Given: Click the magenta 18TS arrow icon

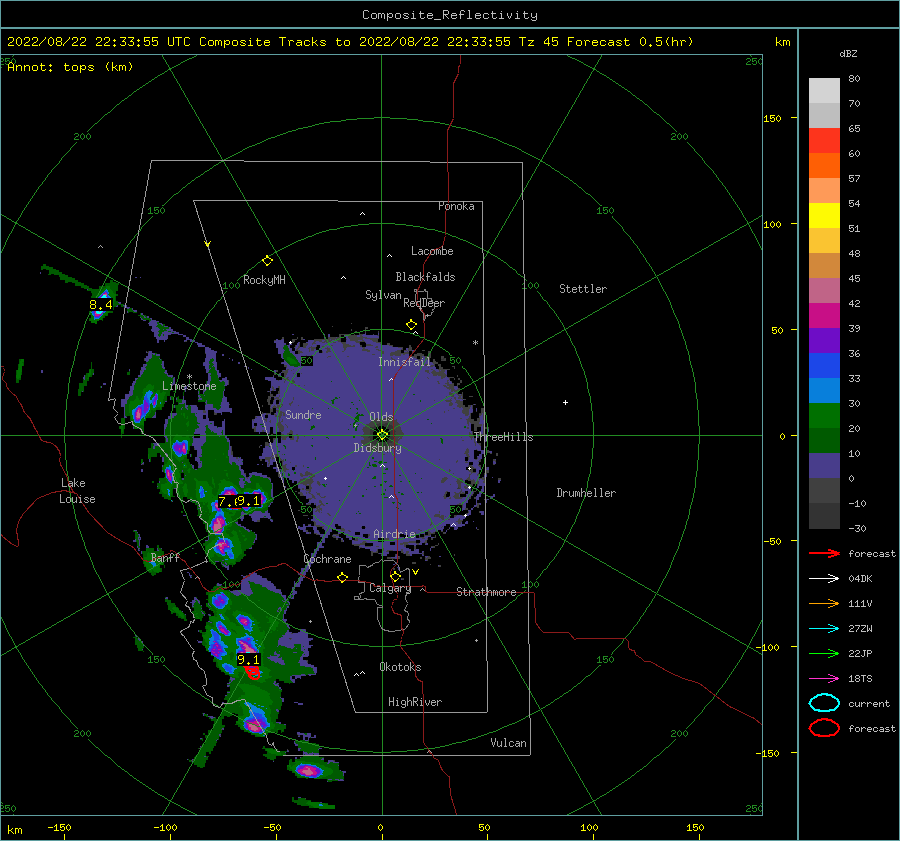Looking at the screenshot, I should (824, 679).
